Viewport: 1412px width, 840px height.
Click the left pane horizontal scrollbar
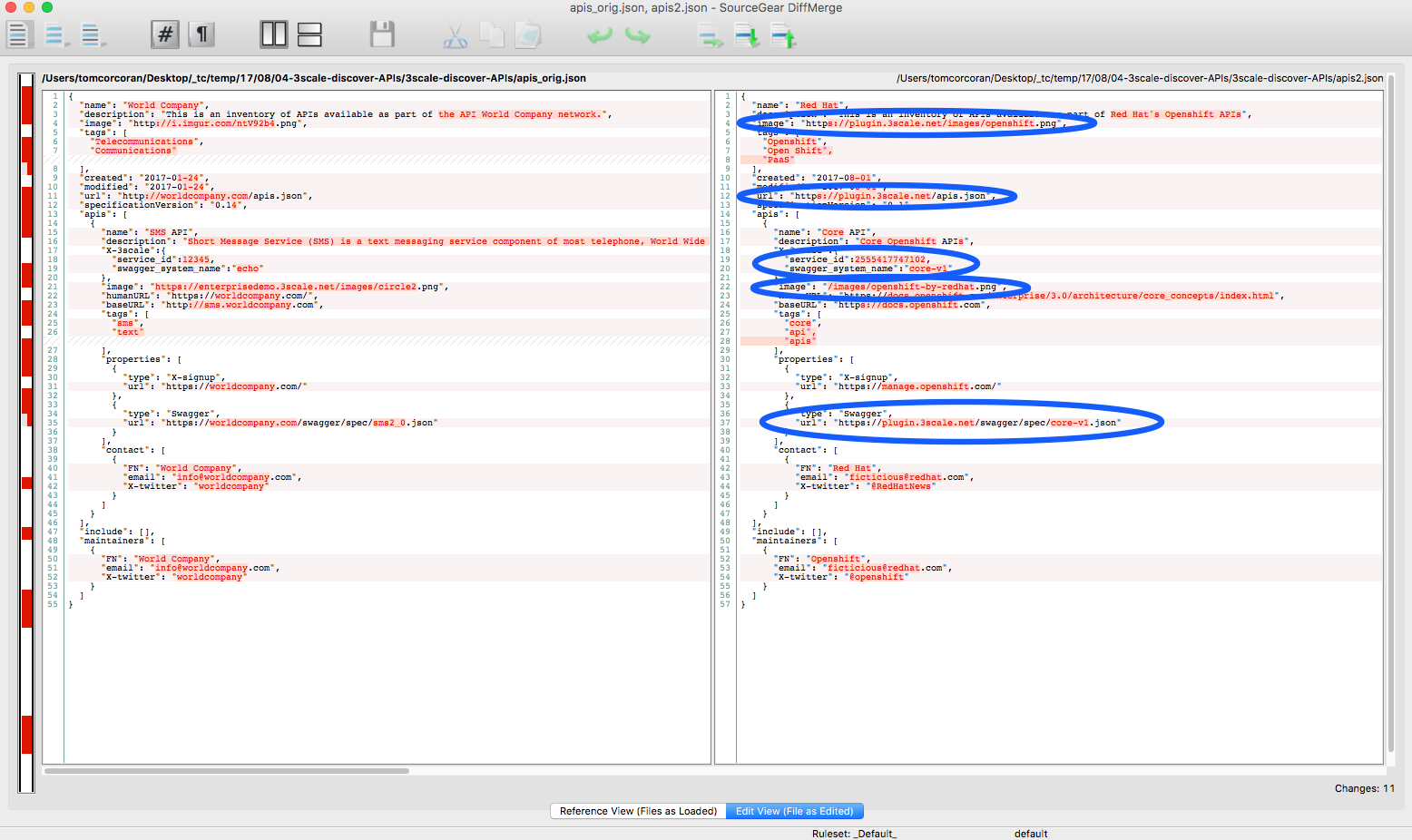[227, 771]
